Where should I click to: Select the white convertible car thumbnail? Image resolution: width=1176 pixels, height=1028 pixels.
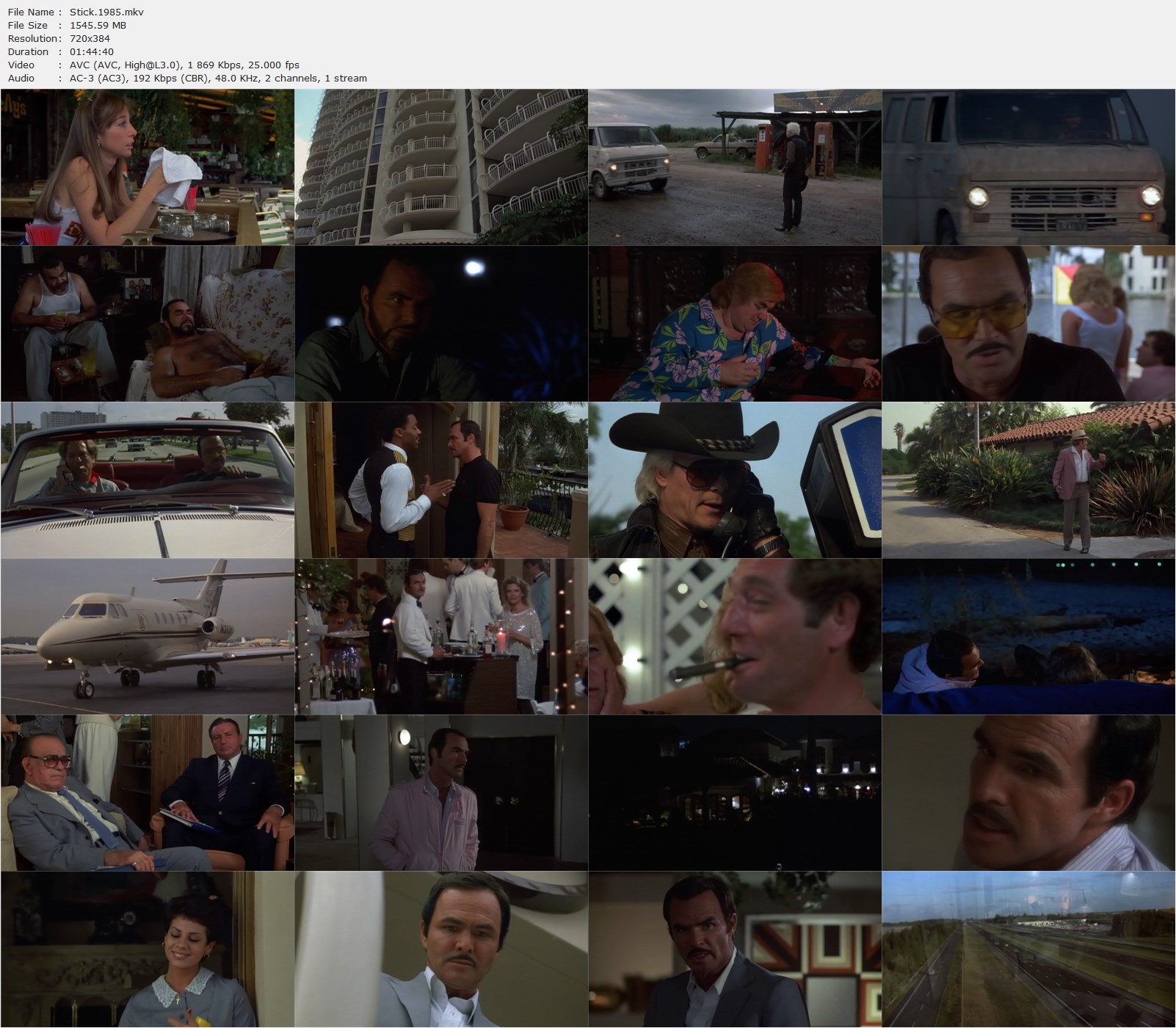click(x=147, y=480)
